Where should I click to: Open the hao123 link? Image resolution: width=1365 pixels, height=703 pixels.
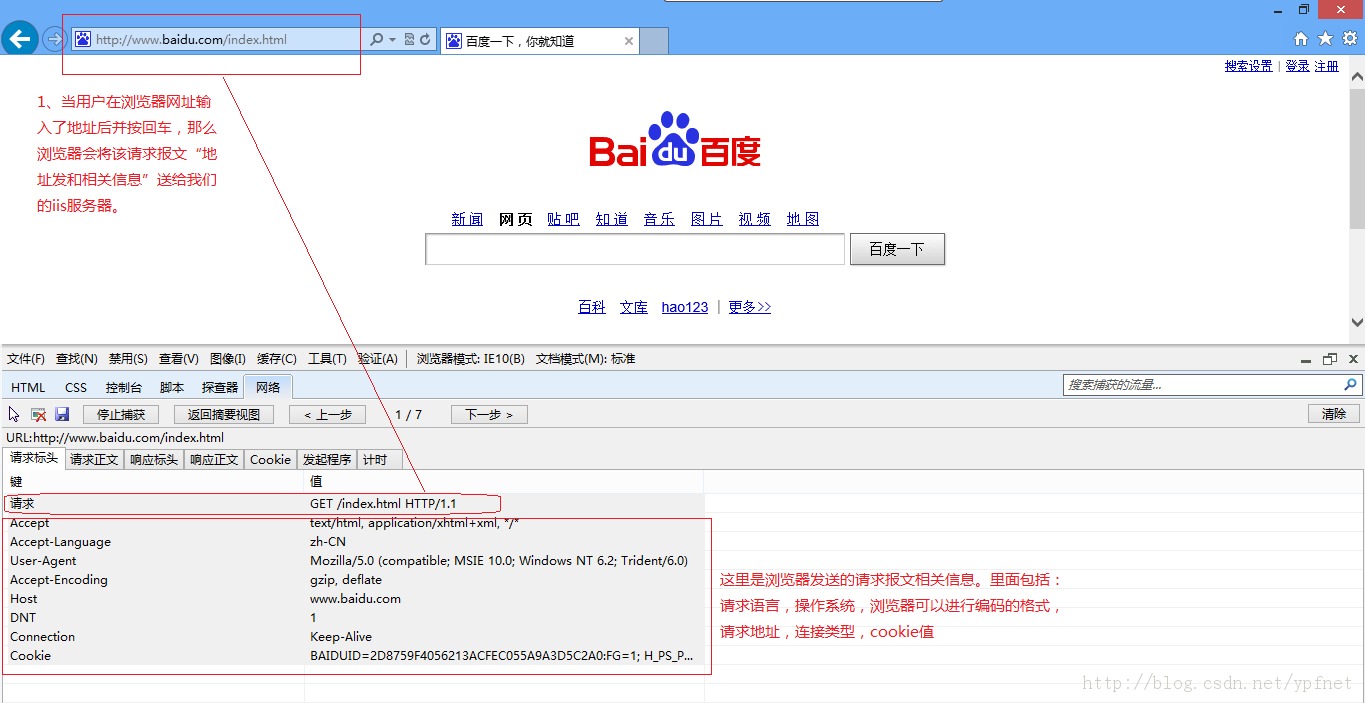(x=684, y=307)
